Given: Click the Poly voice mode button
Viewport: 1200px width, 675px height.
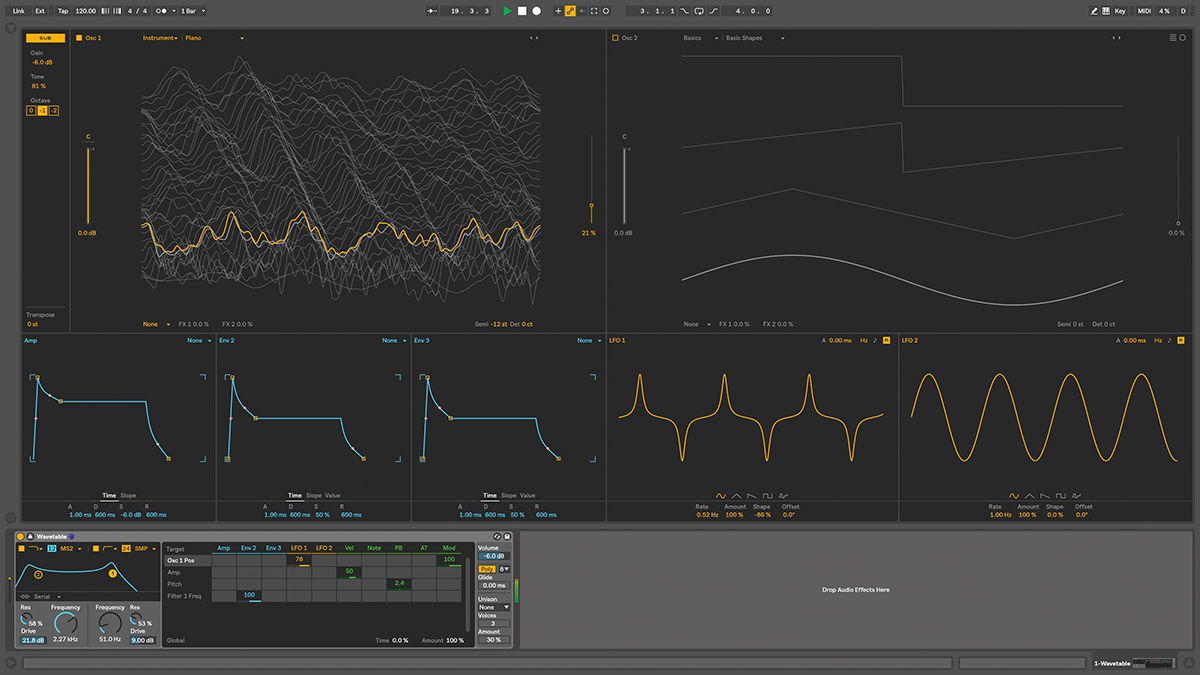Looking at the screenshot, I should [487, 569].
